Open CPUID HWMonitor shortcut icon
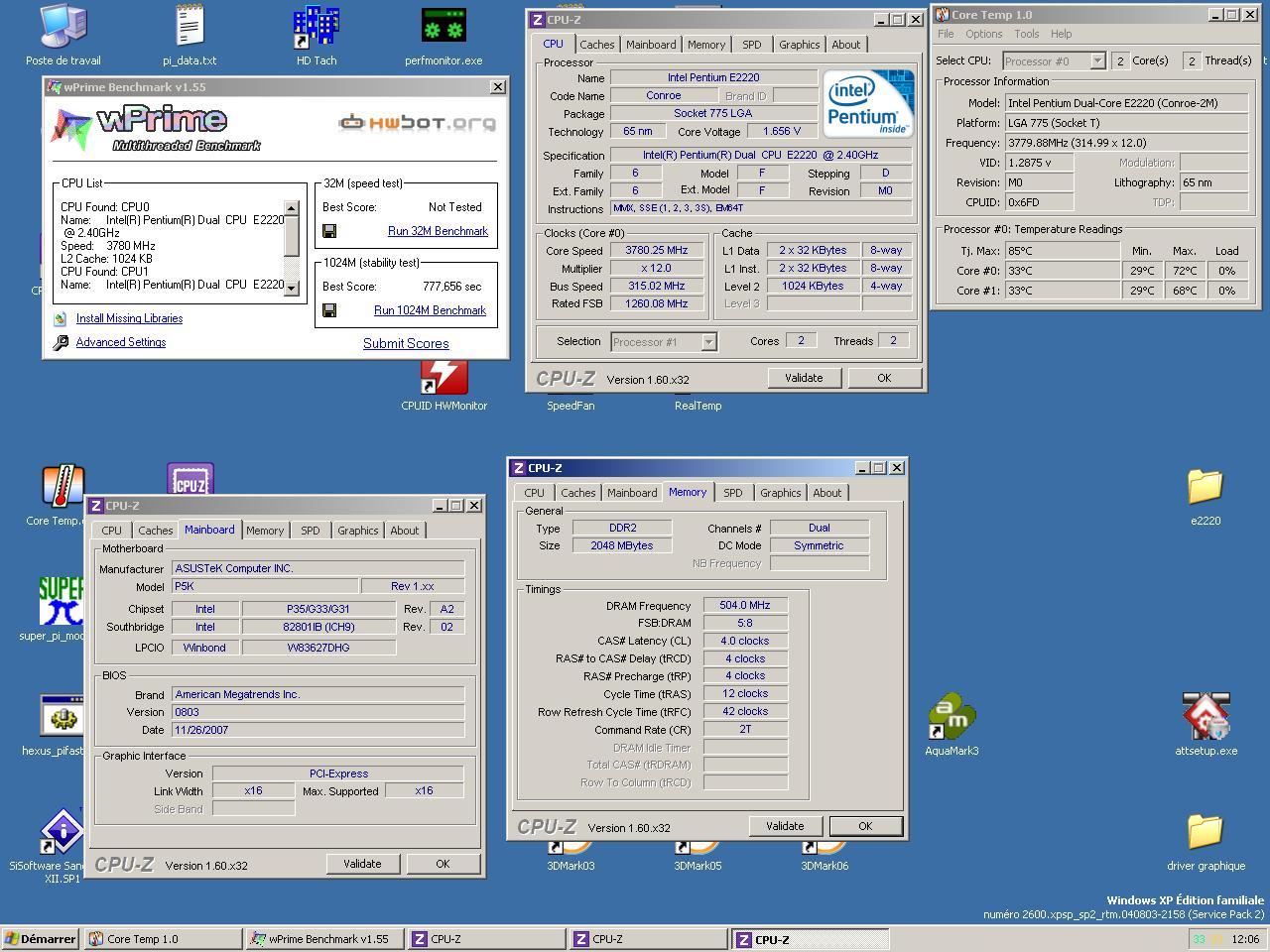This screenshot has width=1270, height=952. pos(444,379)
